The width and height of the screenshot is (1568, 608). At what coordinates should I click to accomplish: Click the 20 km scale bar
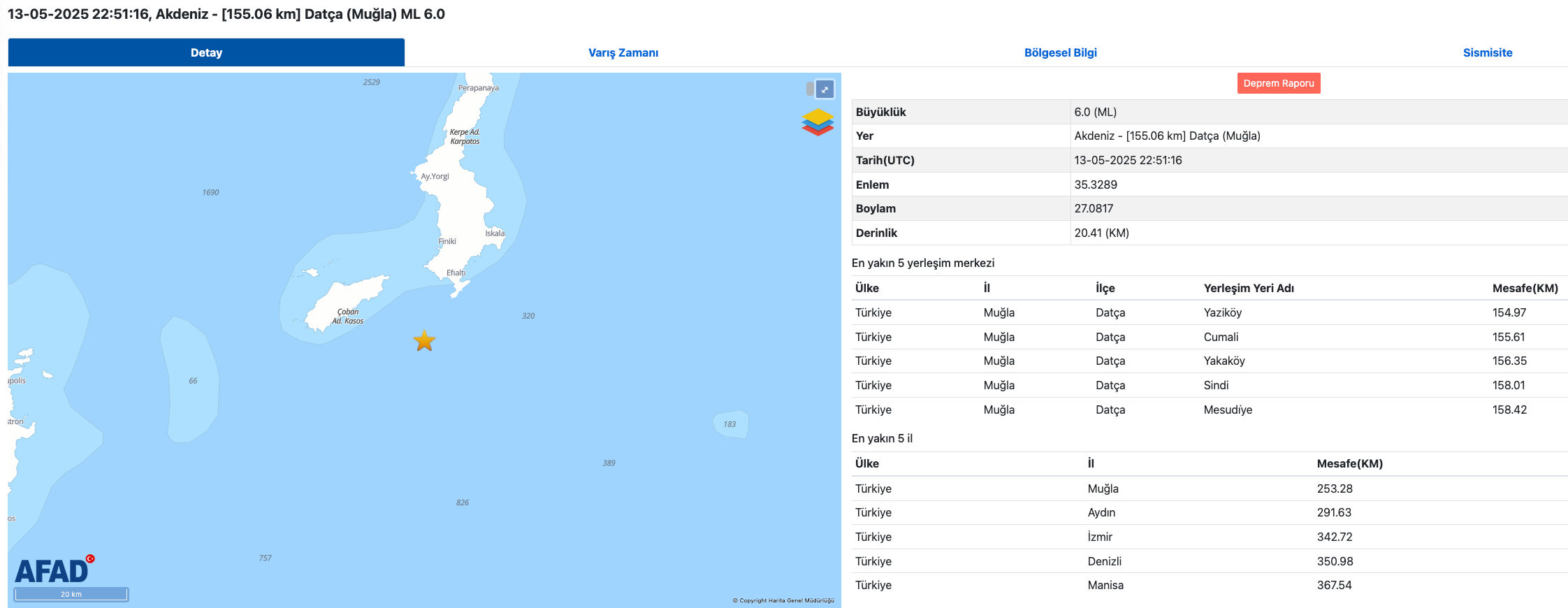coord(71,594)
